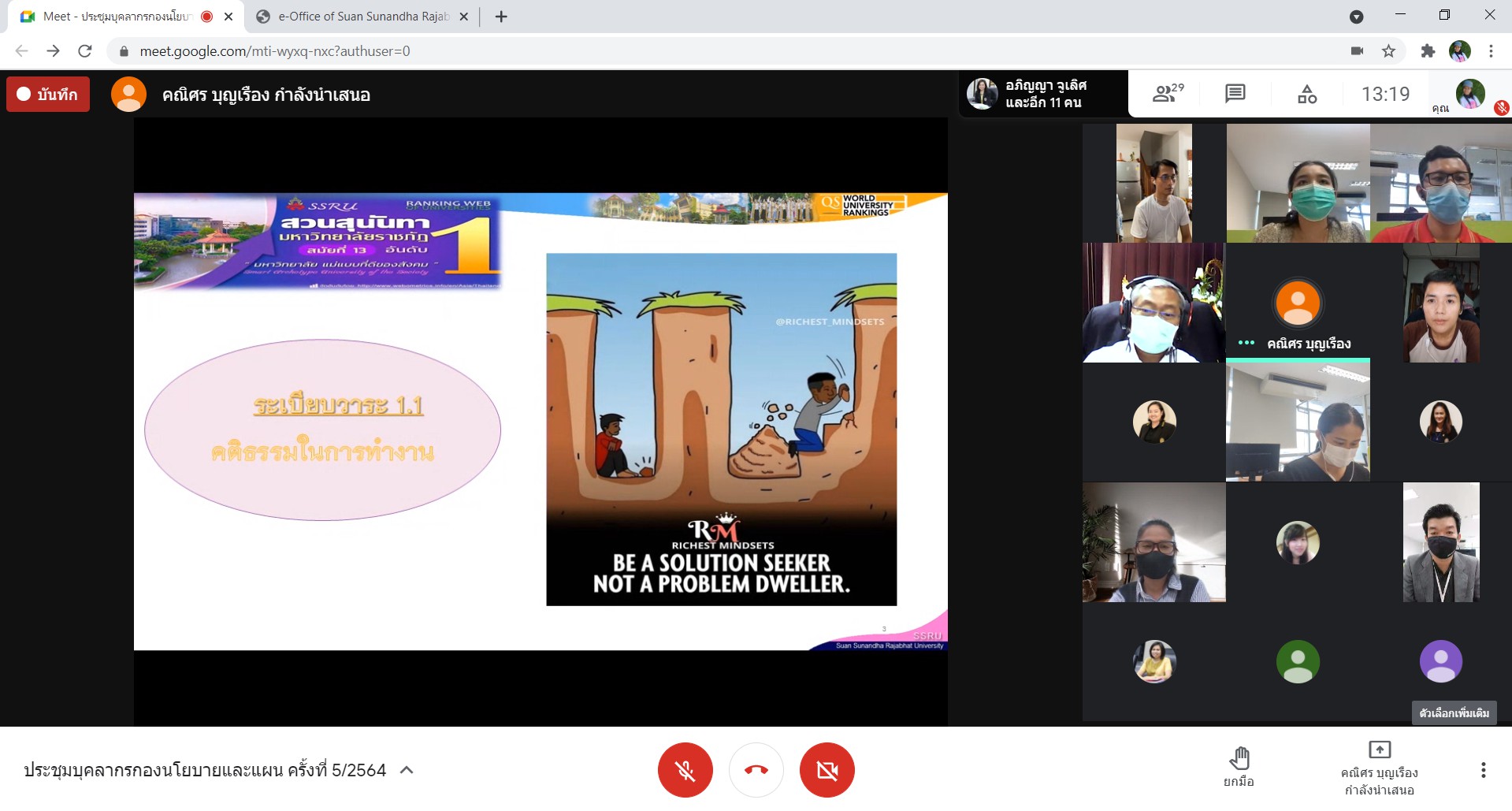Toggle the turned-off camera button
The image size is (1512, 811).
[827, 770]
